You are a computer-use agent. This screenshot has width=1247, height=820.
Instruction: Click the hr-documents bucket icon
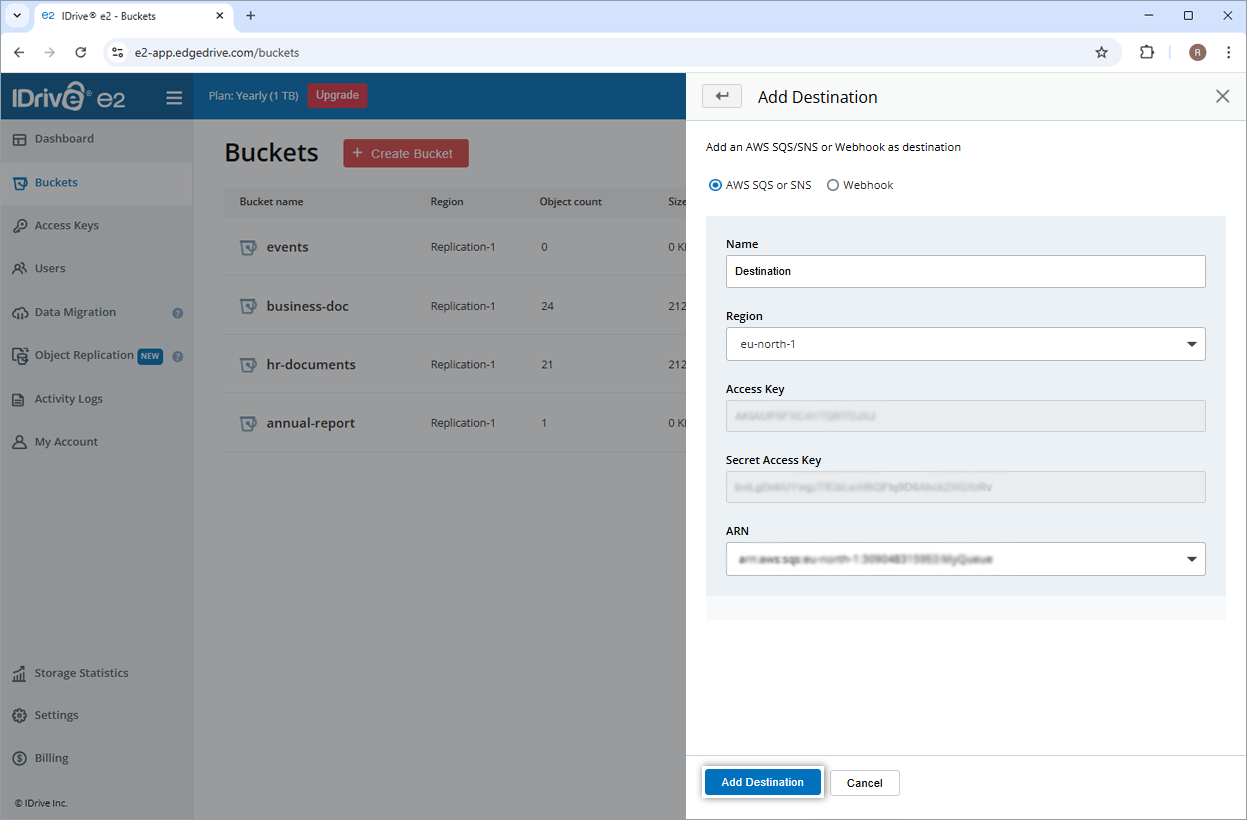point(249,365)
